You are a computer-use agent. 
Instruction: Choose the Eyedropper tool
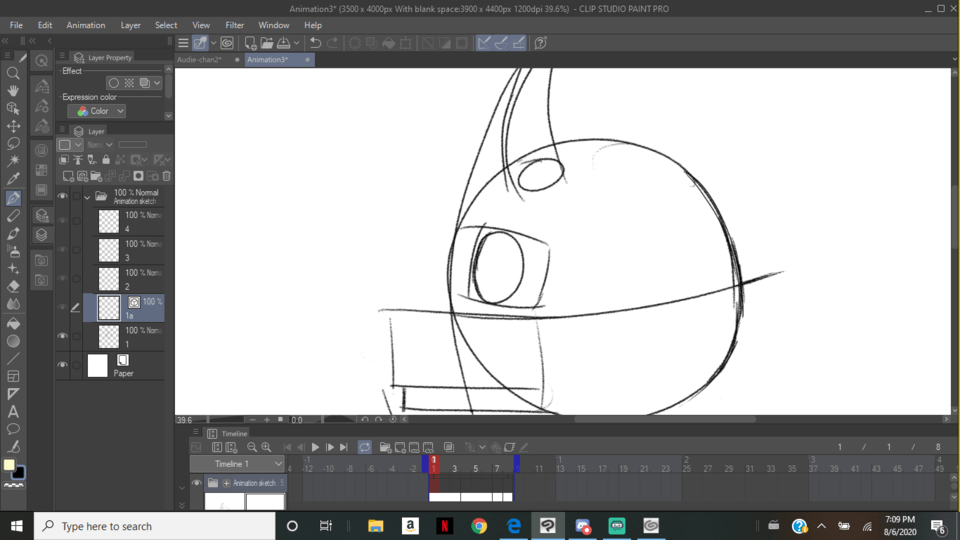pos(13,180)
